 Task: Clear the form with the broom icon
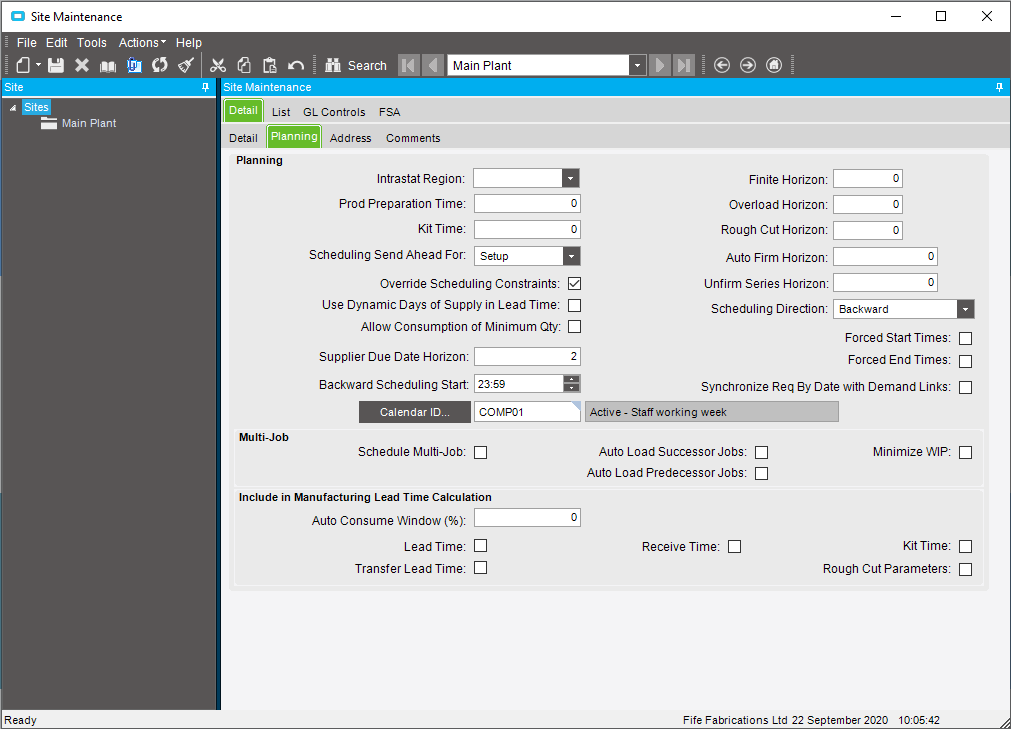coord(186,65)
